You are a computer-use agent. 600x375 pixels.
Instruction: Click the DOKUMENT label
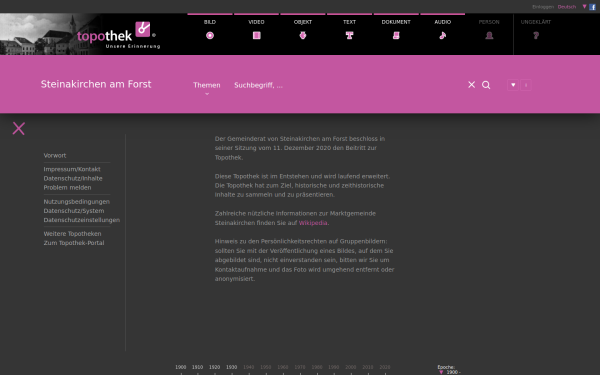click(396, 22)
